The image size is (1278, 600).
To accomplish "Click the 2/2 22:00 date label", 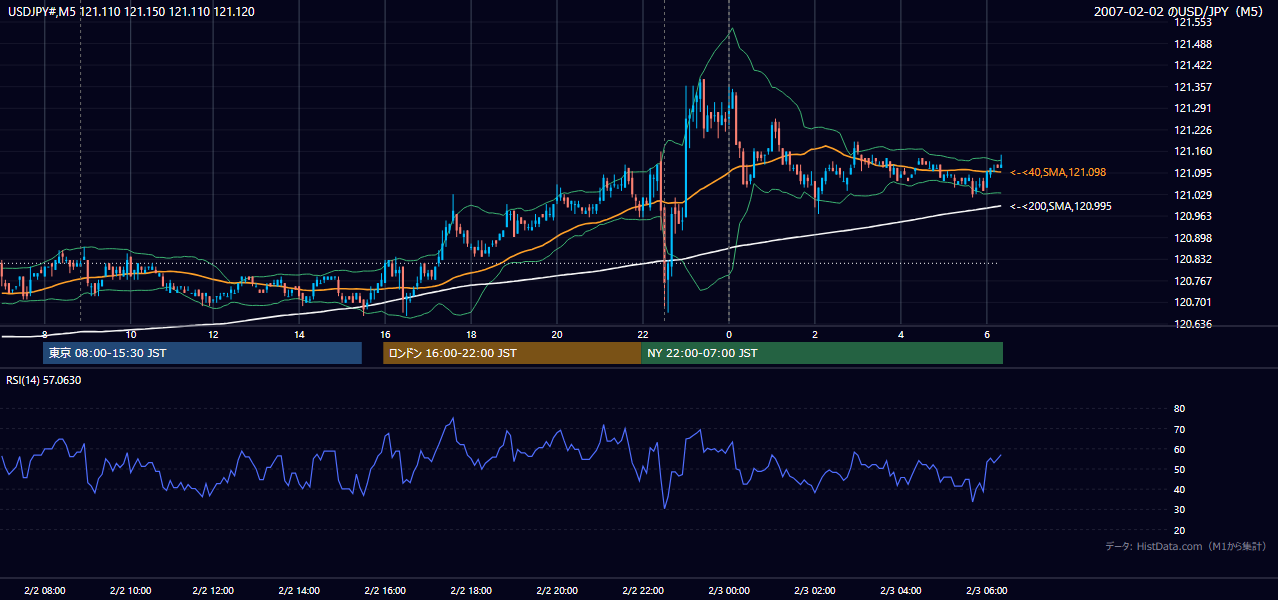I will [644, 590].
